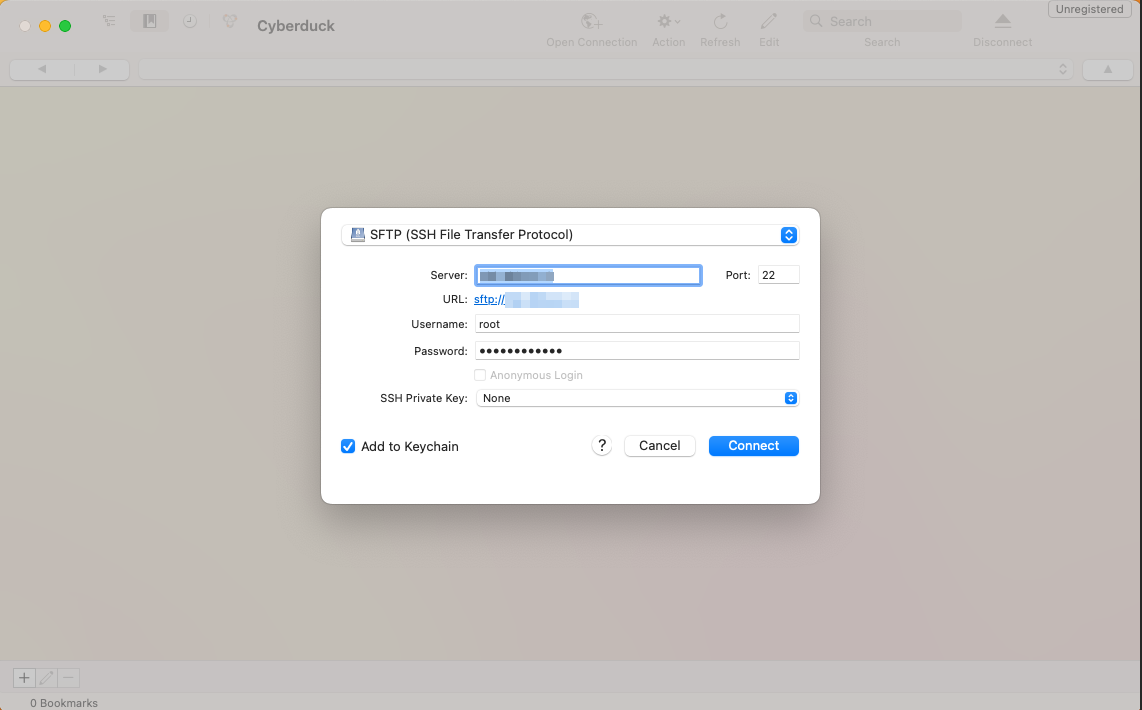Screen dimensions: 1142x710
Task: Switch to the browser outline view icon
Action: [109, 21]
